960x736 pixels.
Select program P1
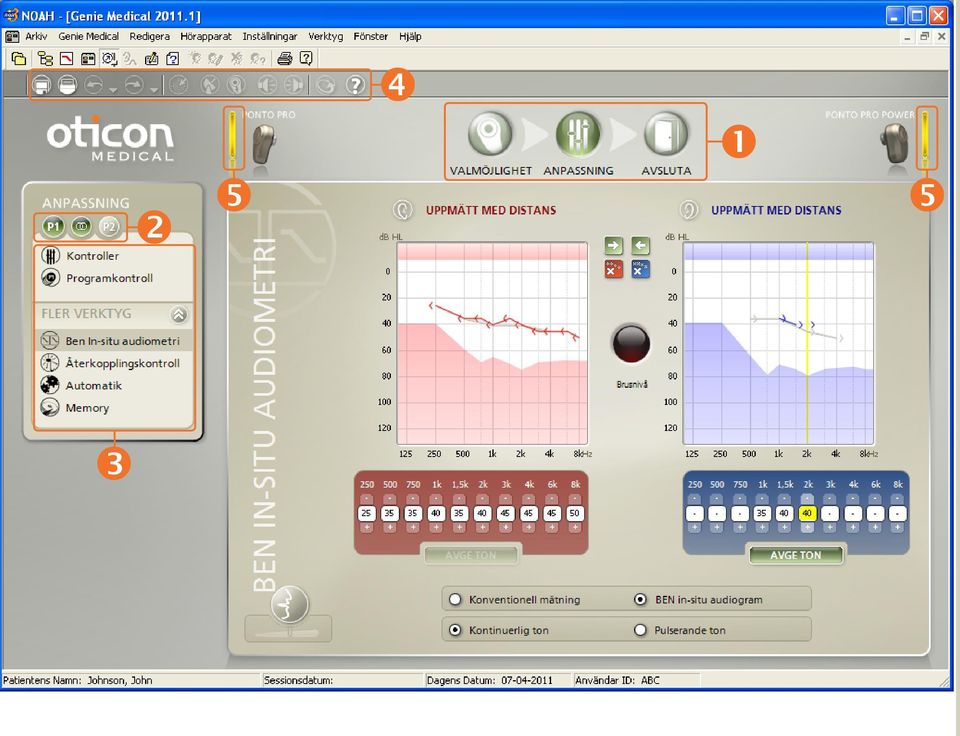53,227
